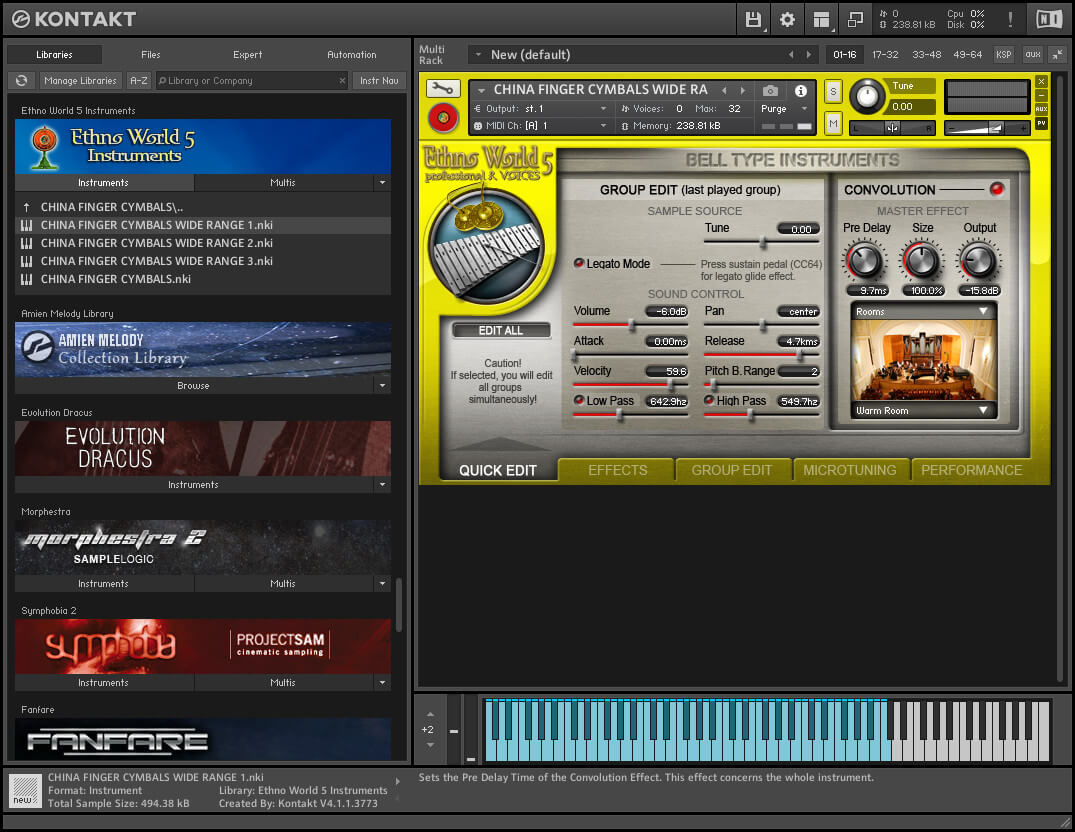Screen dimensions: 1075x832
Task: Open the multi rack preset menu arrow
Action: click(478, 54)
